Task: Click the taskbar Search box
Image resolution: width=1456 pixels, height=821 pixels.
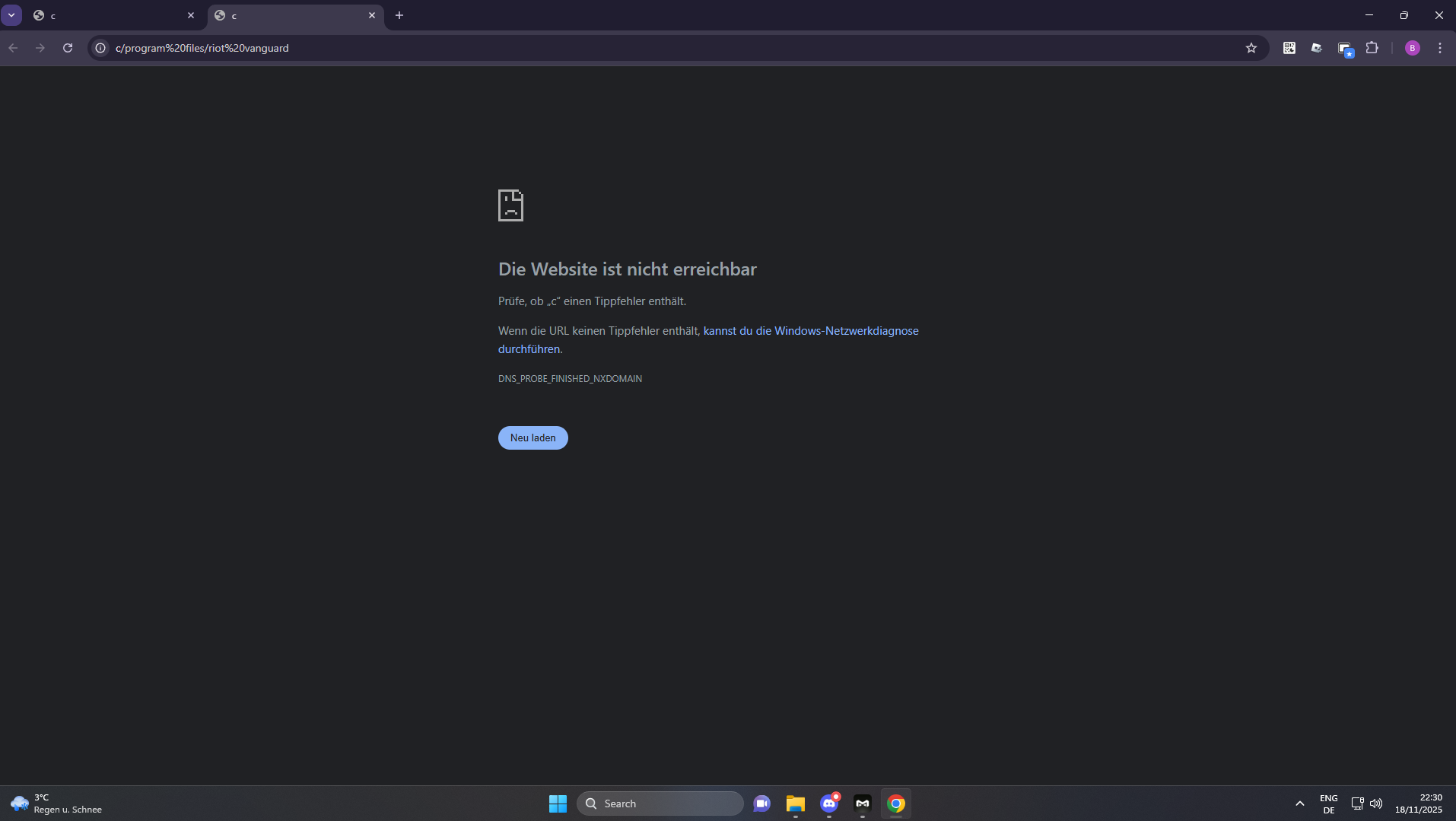Action: [660, 803]
